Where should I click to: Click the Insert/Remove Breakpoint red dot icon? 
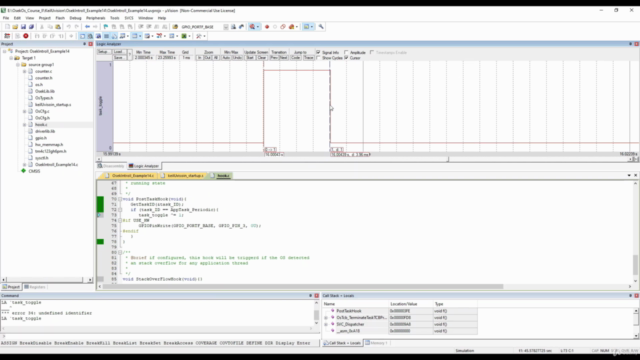(x=267, y=27)
